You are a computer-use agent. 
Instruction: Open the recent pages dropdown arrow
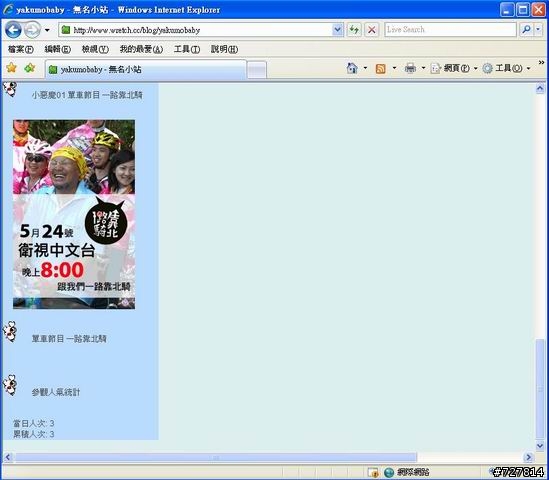pyautogui.click(x=47, y=30)
